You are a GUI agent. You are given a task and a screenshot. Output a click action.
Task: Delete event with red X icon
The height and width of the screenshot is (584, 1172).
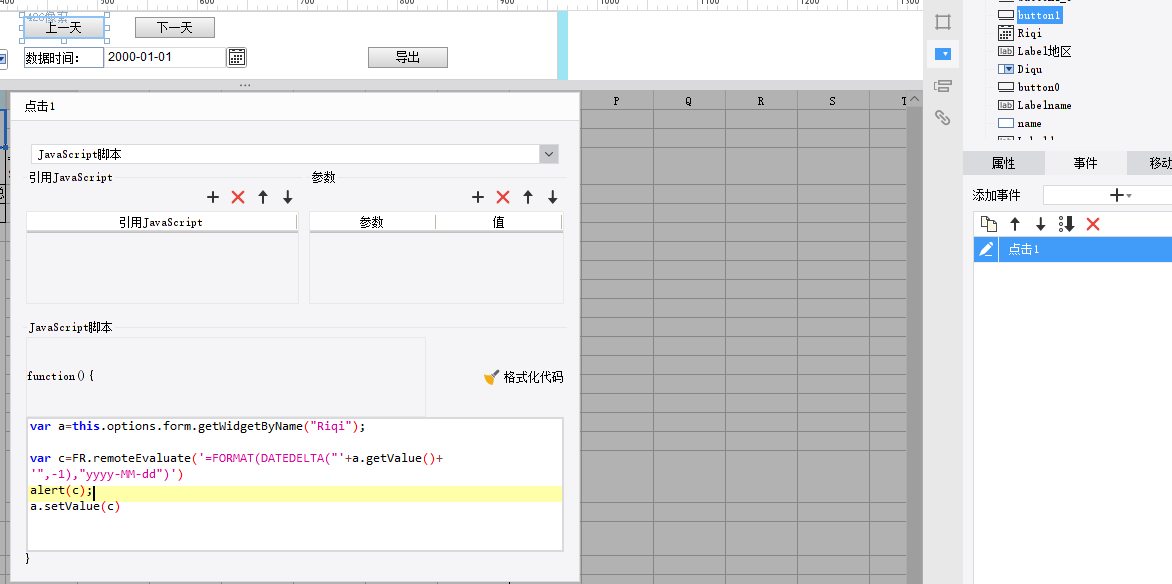pos(1093,224)
